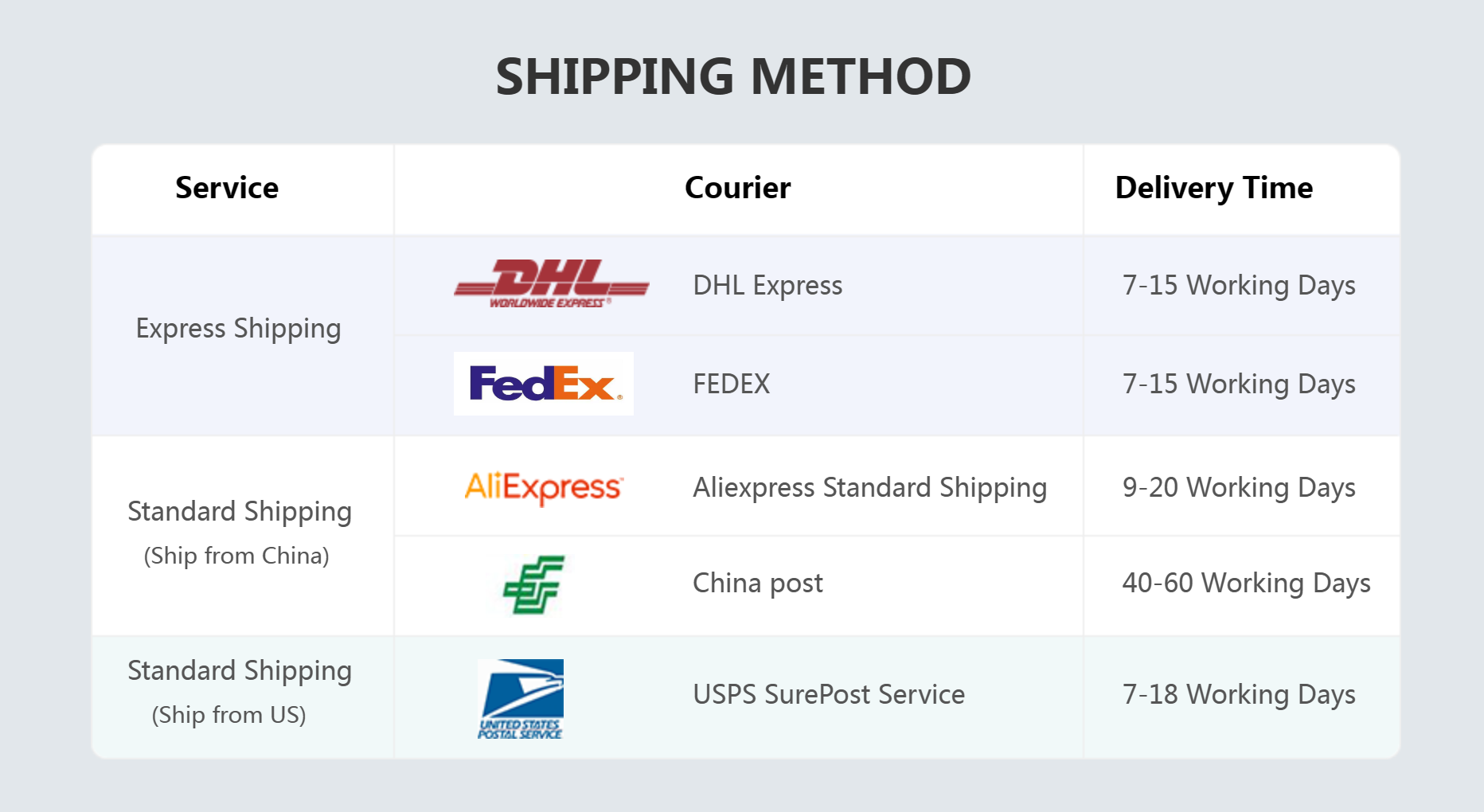This screenshot has height=812, width=1484.
Task: Click the FedEx logo
Action: pyautogui.click(x=544, y=384)
